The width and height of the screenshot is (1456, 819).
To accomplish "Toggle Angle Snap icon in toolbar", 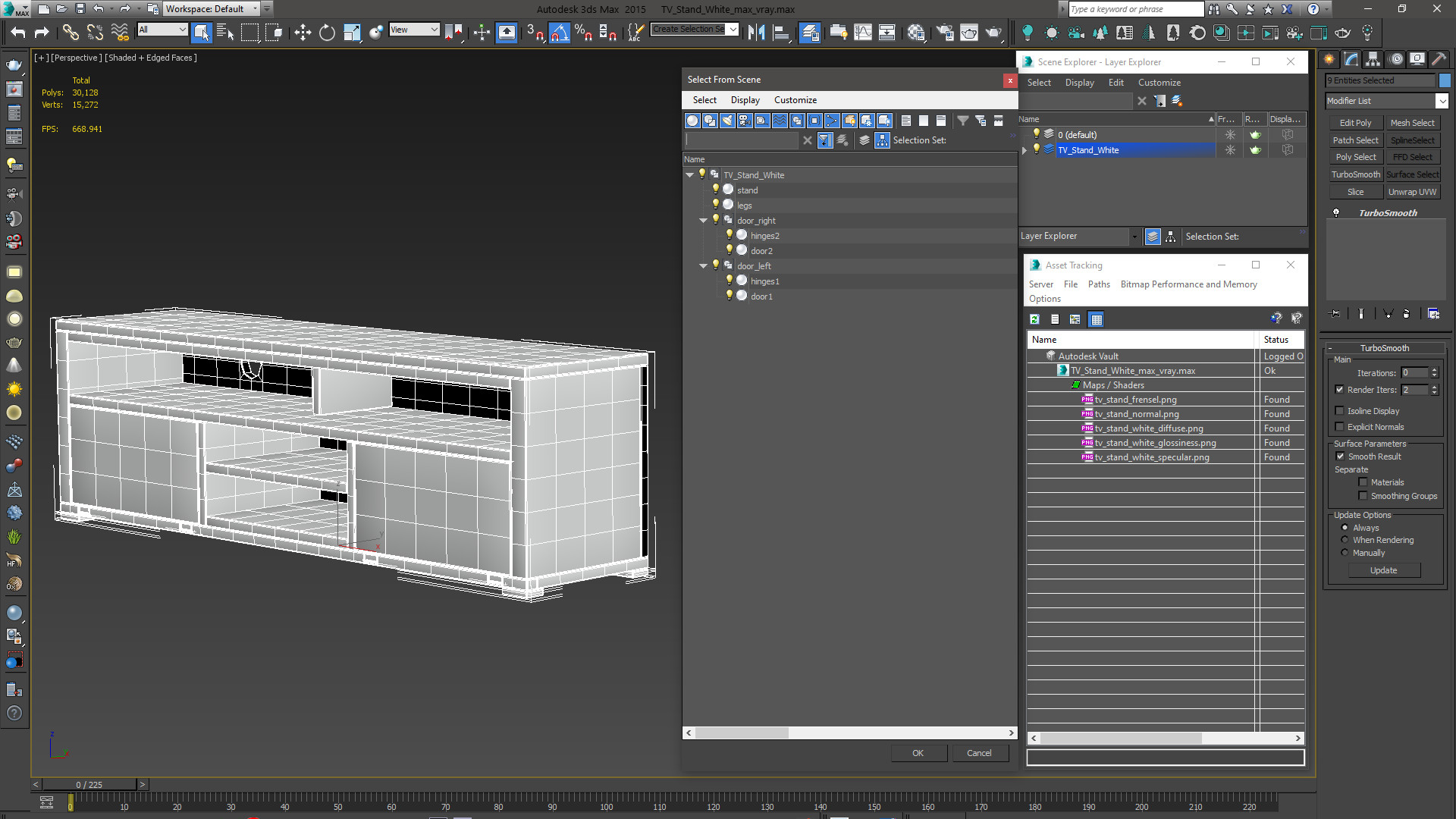I will click(559, 32).
